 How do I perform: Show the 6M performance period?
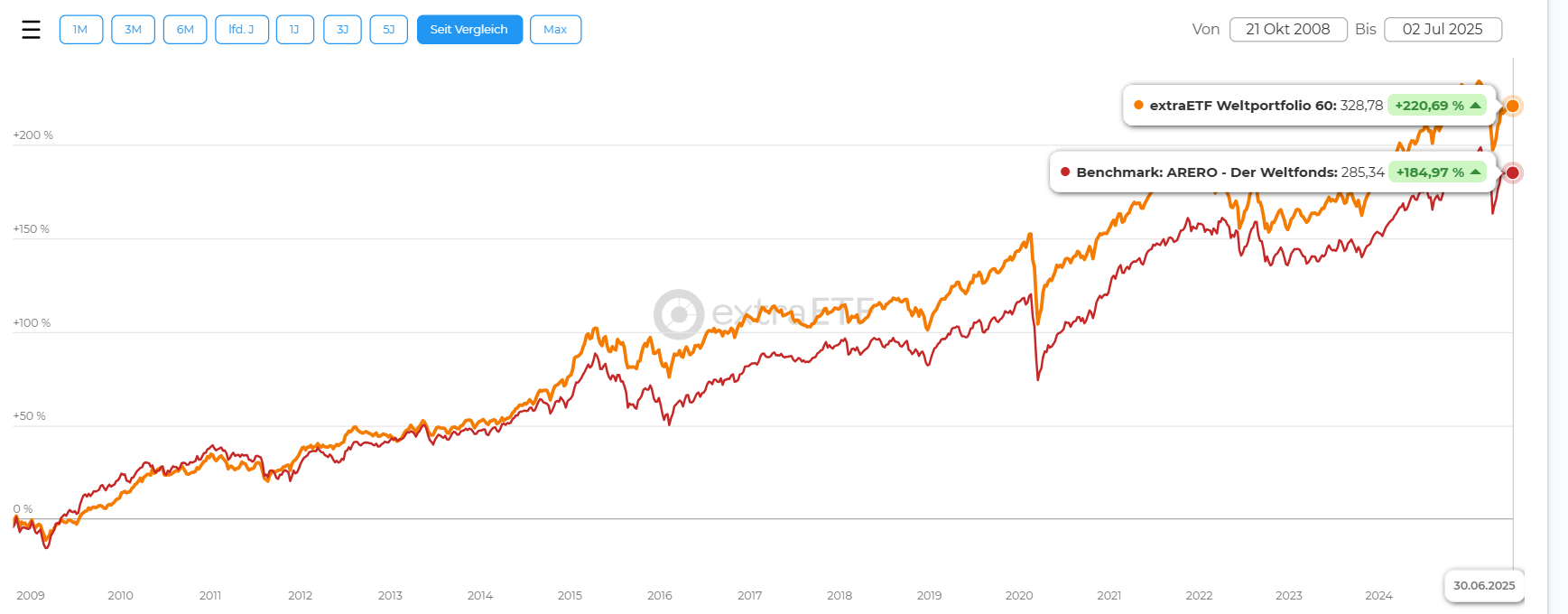pos(185,30)
